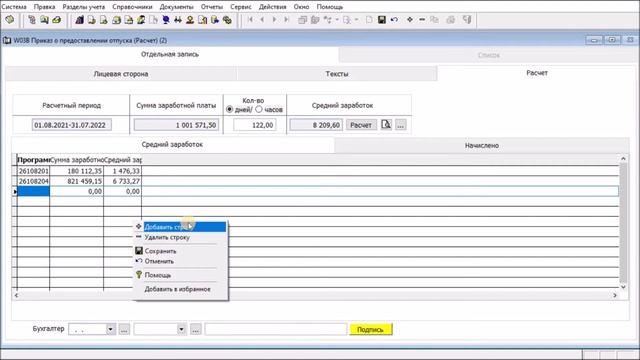Viewport: 640px width, 360px height.
Task: Undo changes with the blue arrow icon
Action: point(394,20)
